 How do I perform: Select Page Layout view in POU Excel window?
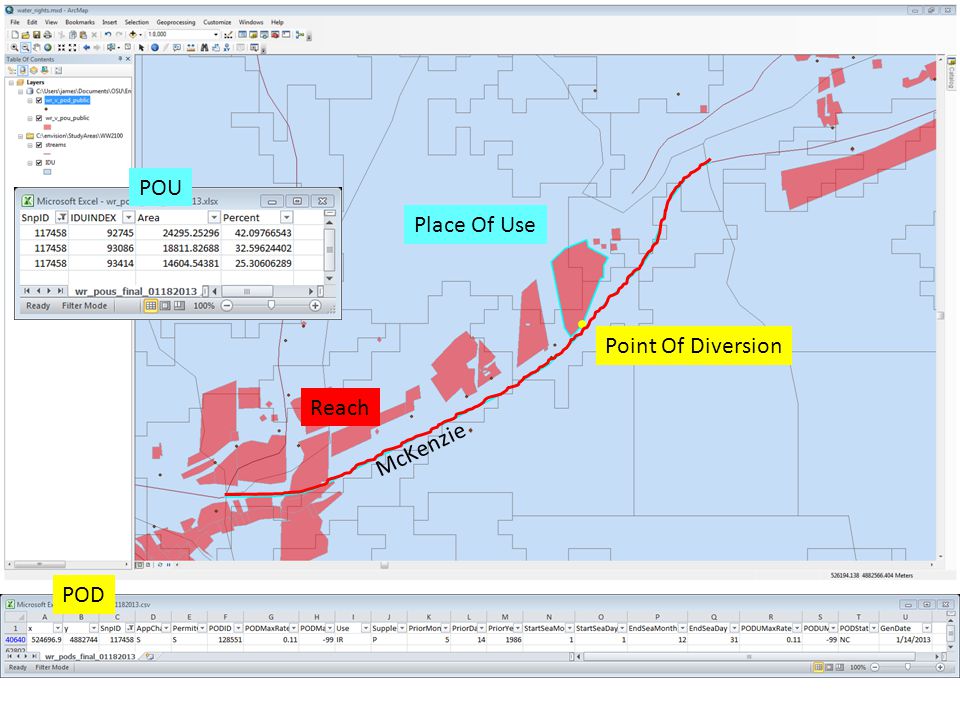click(165, 306)
